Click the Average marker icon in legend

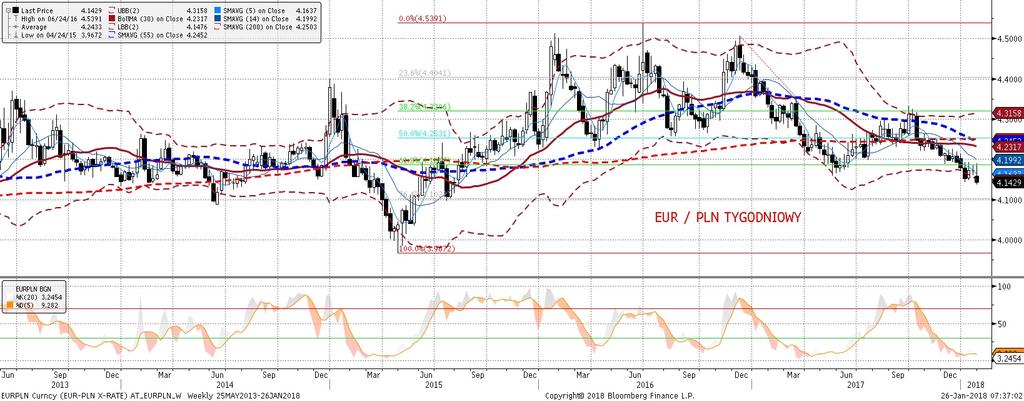click(x=16, y=27)
